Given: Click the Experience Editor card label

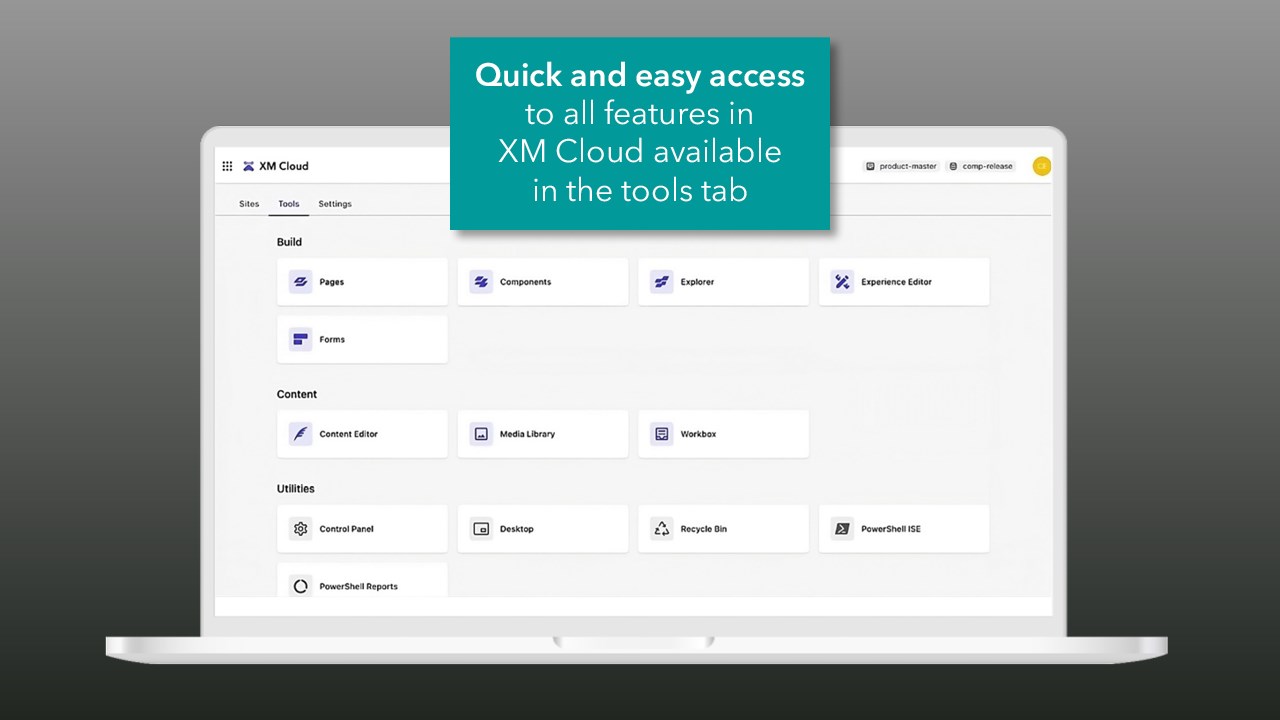Looking at the screenshot, I should 897,282.
